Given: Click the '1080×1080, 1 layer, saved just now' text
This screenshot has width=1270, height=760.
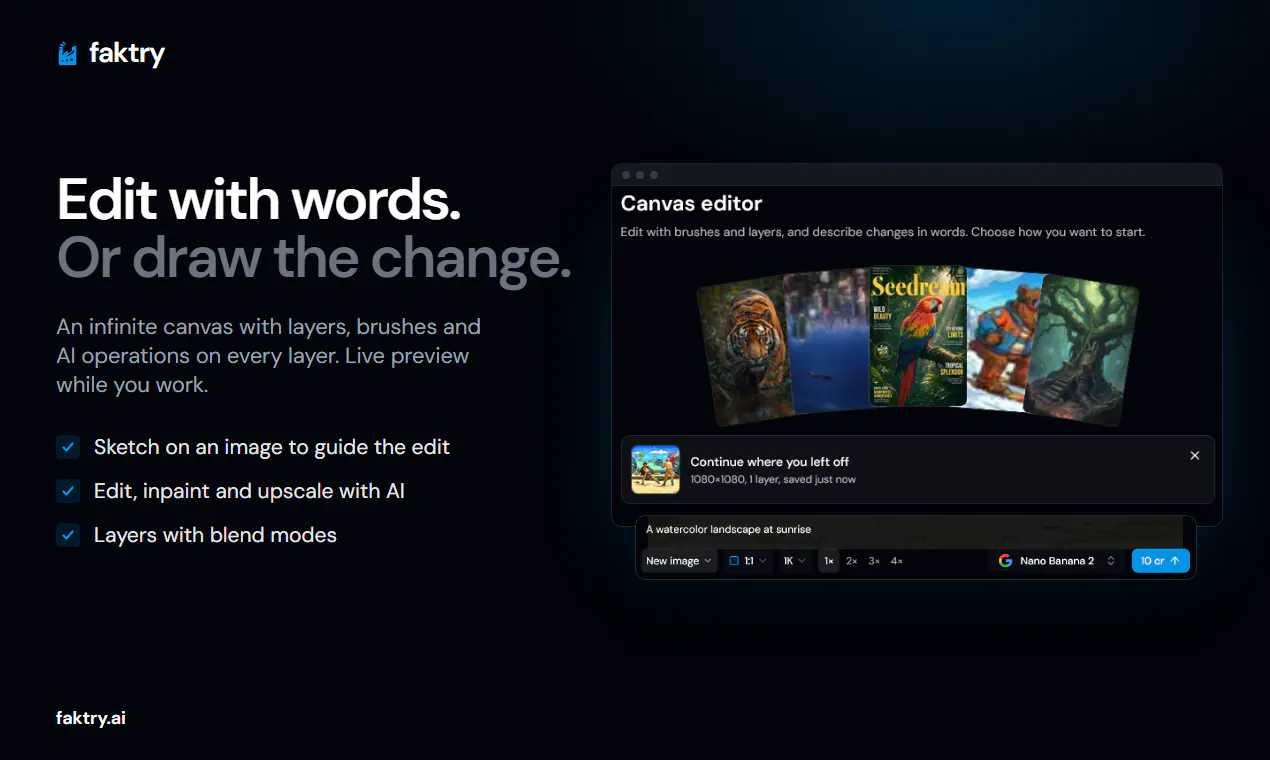Looking at the screenshot, I should coord(773,479).
